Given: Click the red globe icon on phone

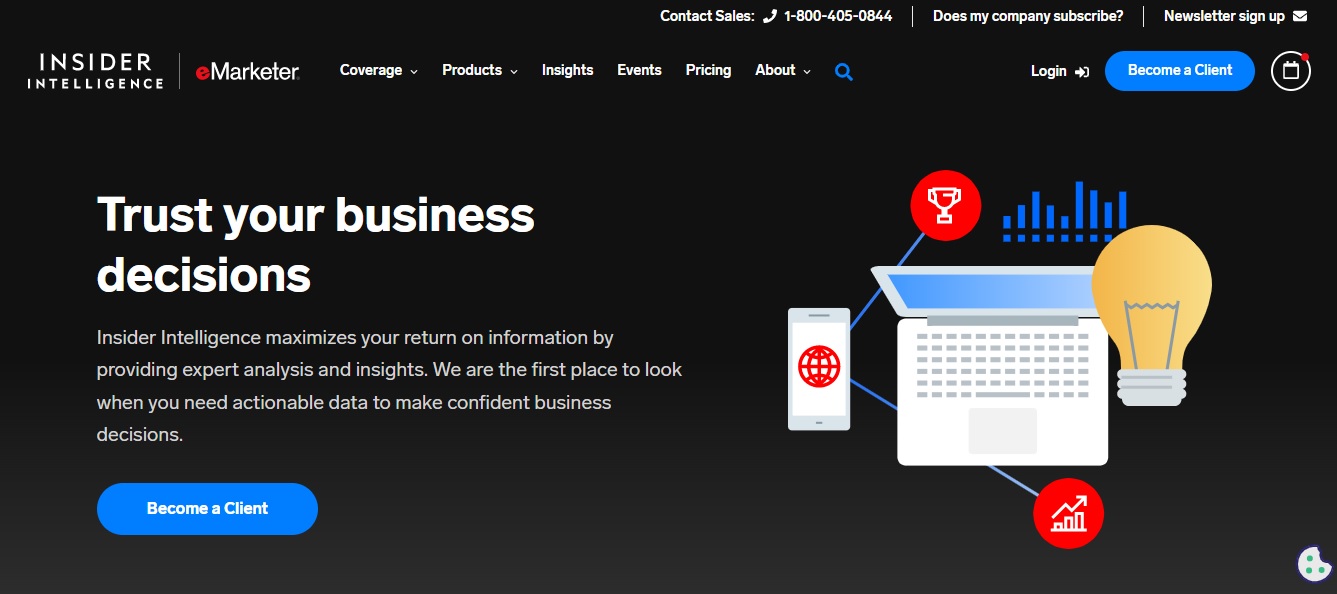Looking at the screenshot, I should [819, 367].
